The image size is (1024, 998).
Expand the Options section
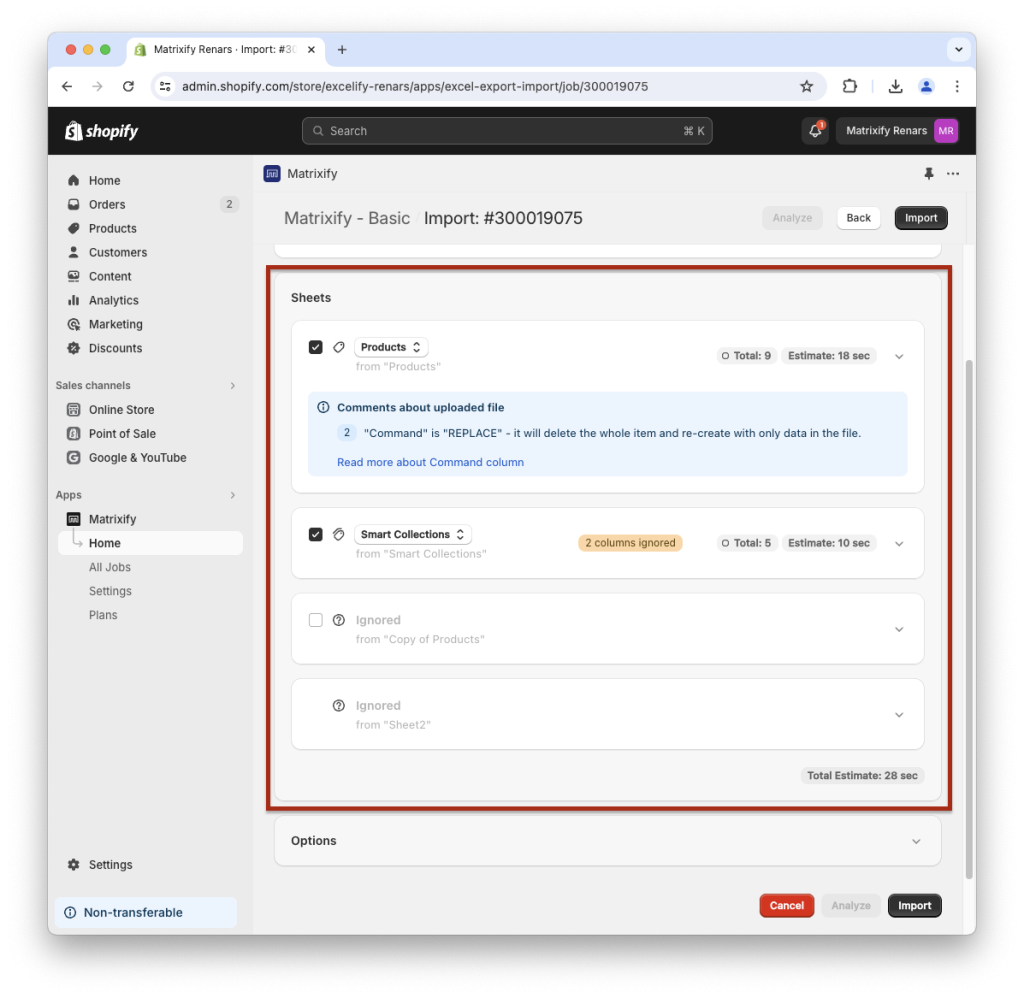tap(915, 841)
